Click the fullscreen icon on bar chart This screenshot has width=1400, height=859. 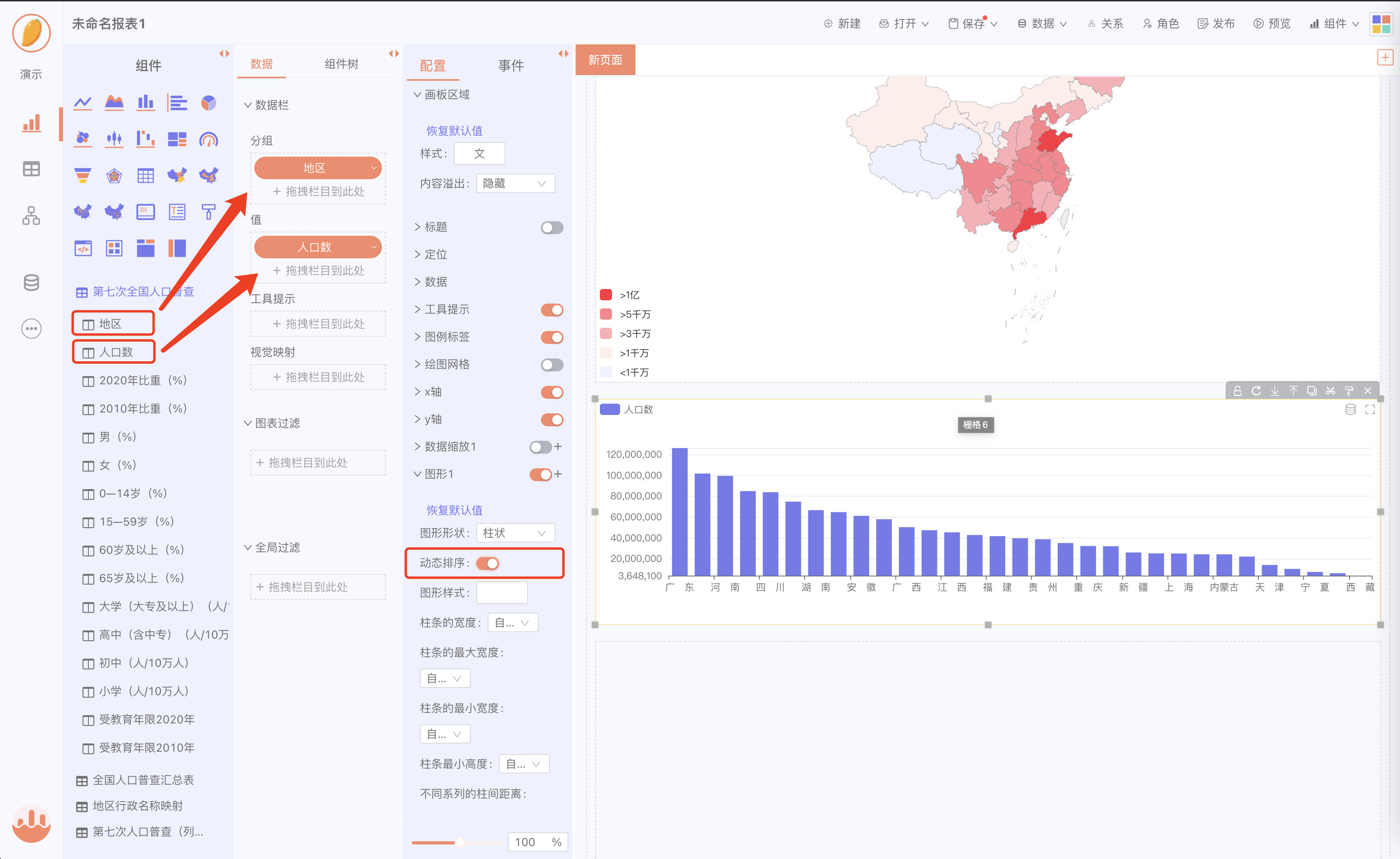[x=1370, y=409]
